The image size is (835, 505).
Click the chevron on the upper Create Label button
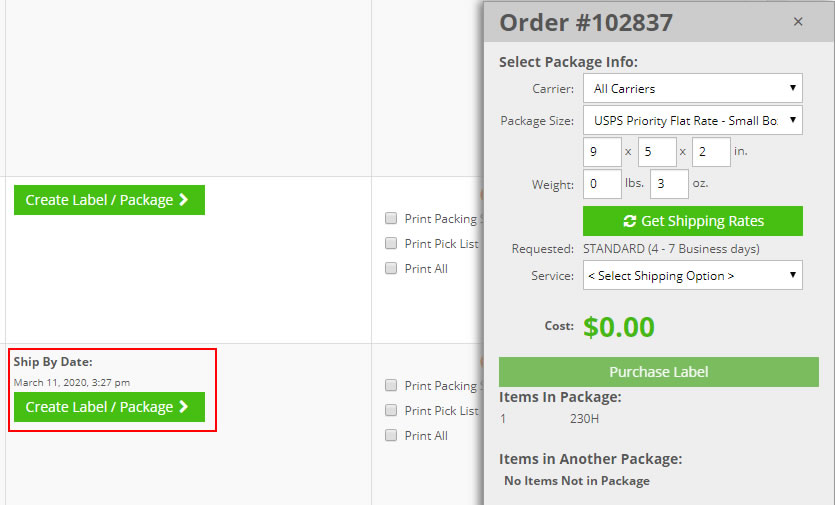[183, 200]
